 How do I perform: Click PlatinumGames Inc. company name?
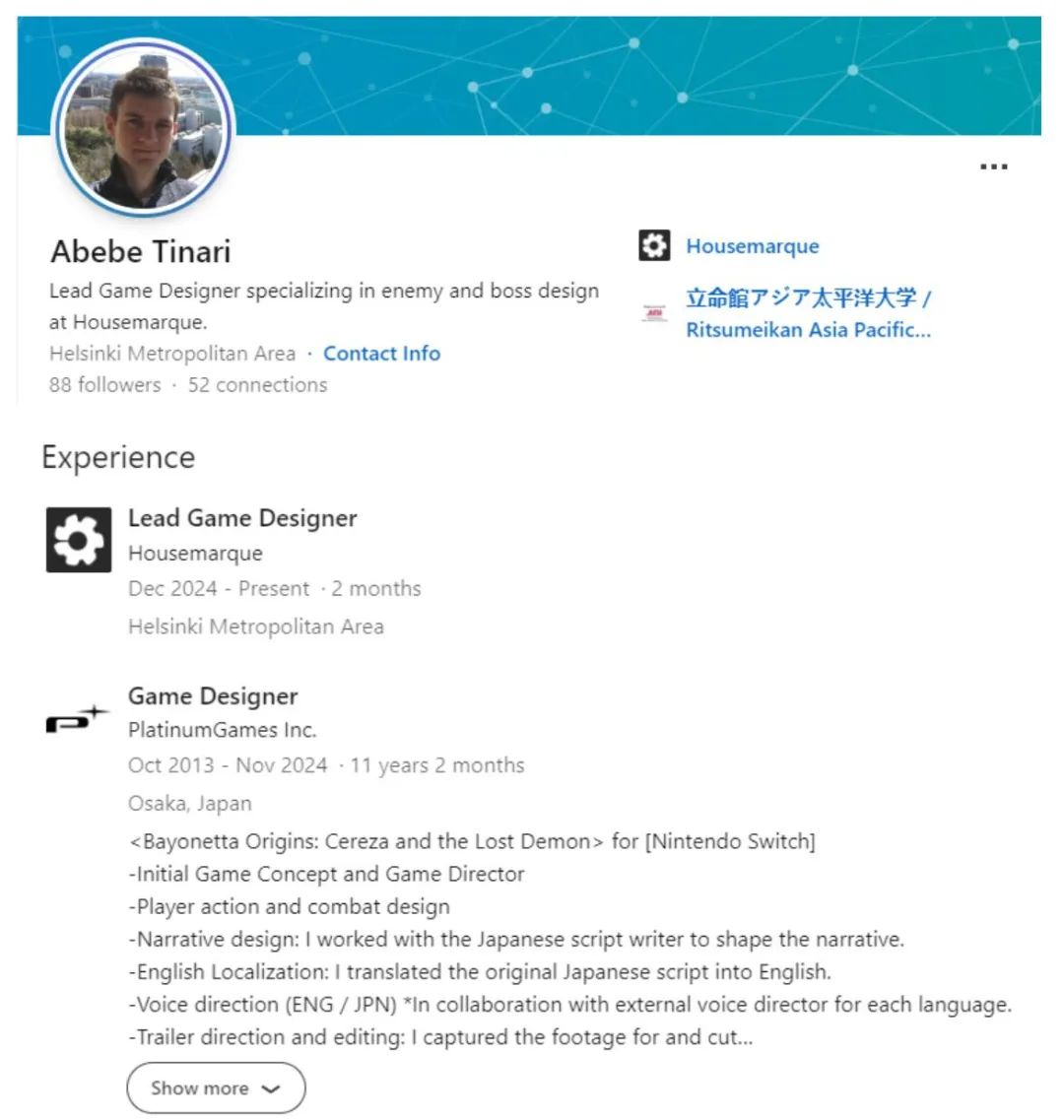[x=222, y=730]
